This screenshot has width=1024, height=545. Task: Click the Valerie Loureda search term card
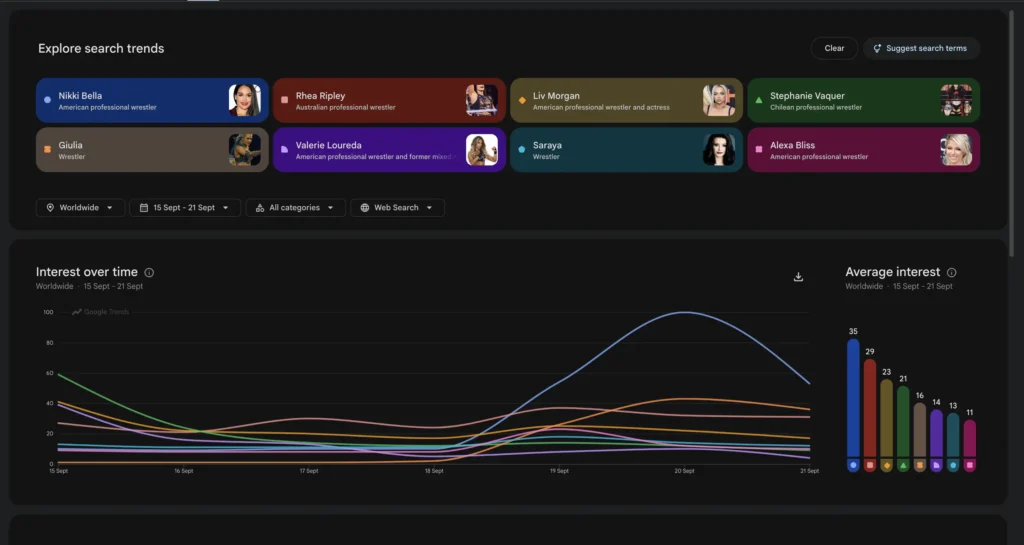[x=389, y=150]
